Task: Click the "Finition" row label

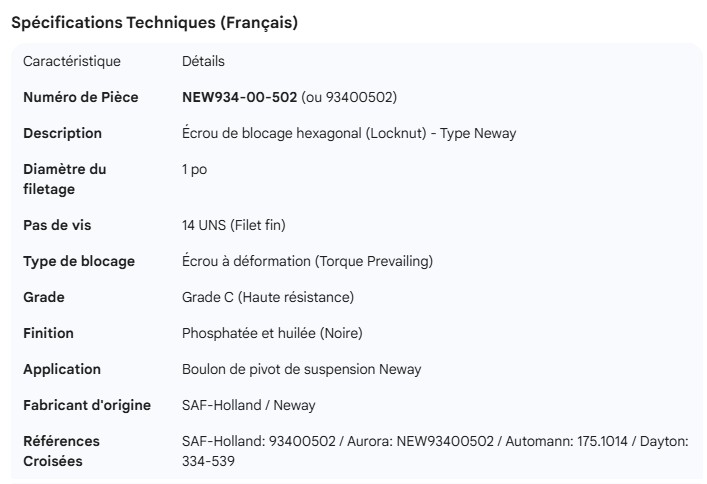Action: point(48,333)
